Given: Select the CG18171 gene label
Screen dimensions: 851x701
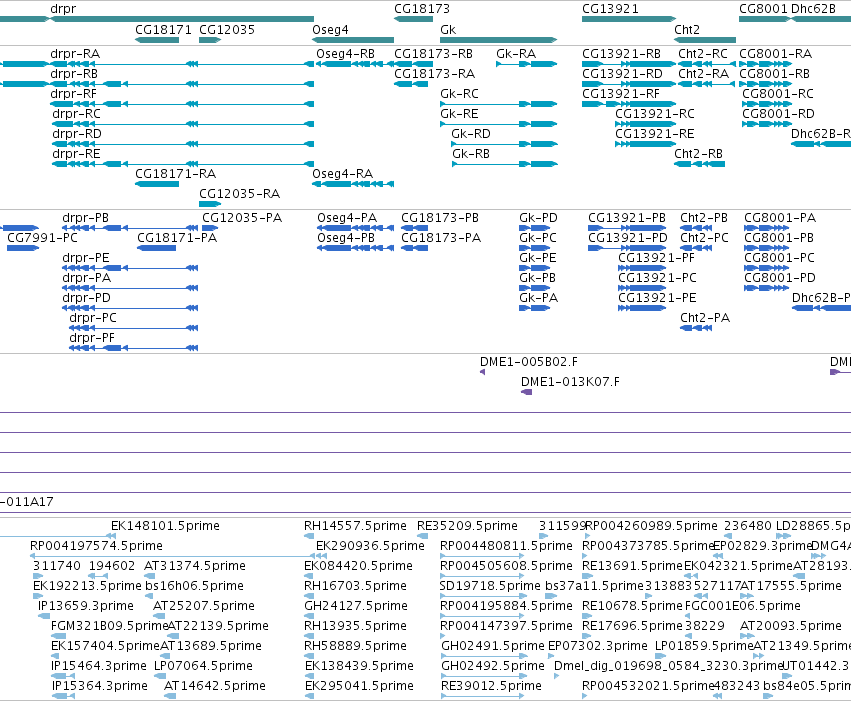Looking at the screenshot, I should click(163, 30).
